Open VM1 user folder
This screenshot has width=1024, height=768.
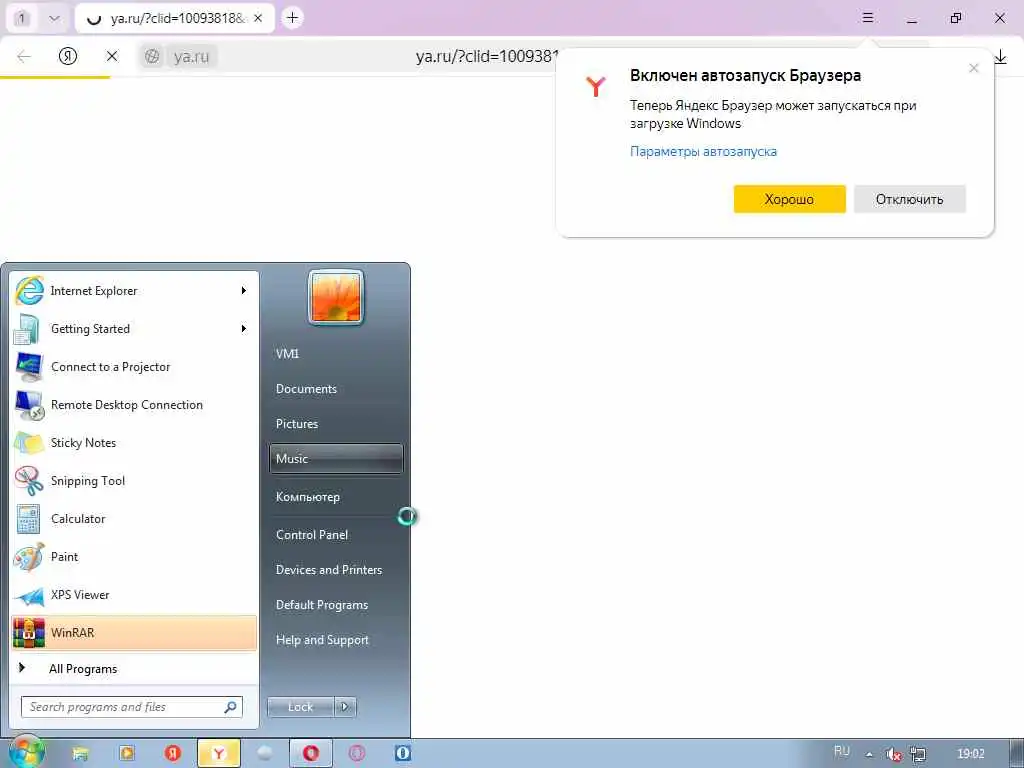coord(336,353)
